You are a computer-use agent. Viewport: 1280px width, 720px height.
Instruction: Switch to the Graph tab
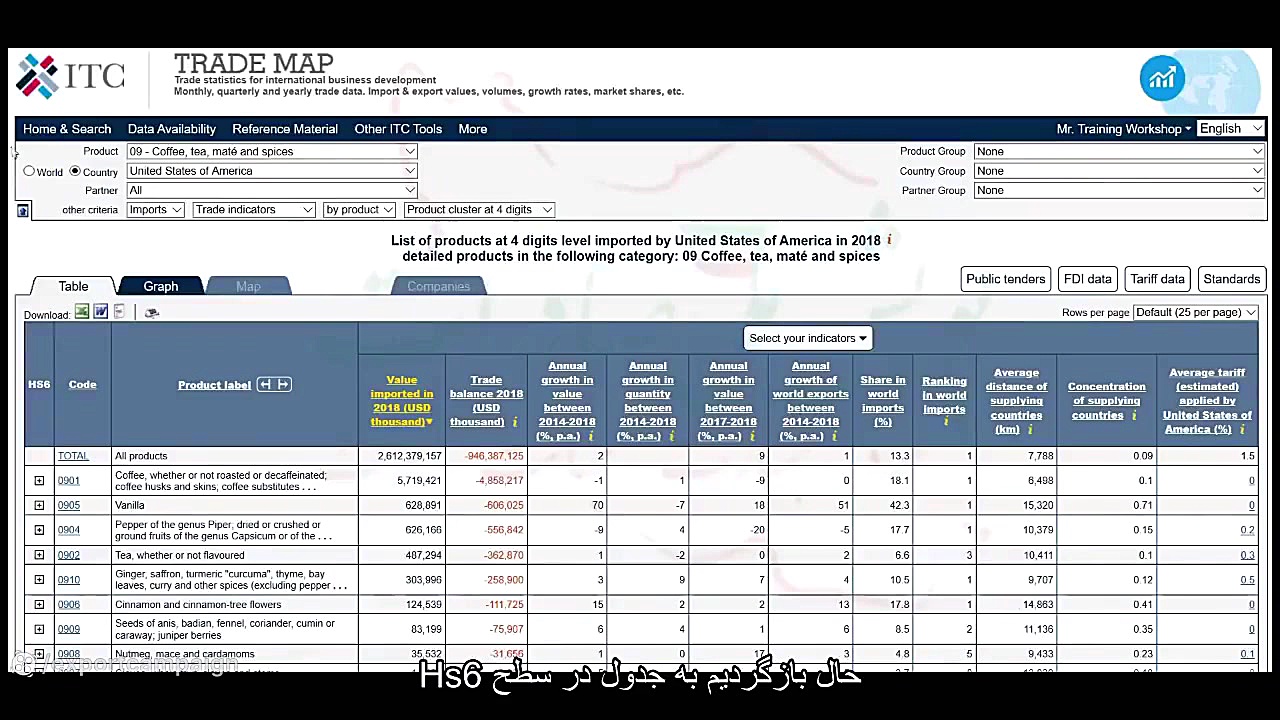point(161,286)
